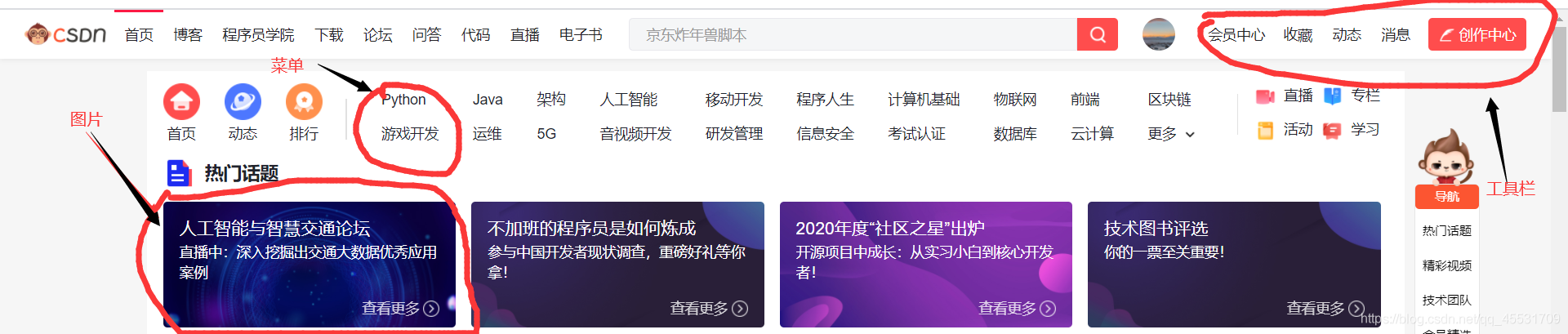Image resolution: width=1568 pixels, height=334 pixels.
Task: Open 问答 in top navigation
Action: [x=427, y=35]
